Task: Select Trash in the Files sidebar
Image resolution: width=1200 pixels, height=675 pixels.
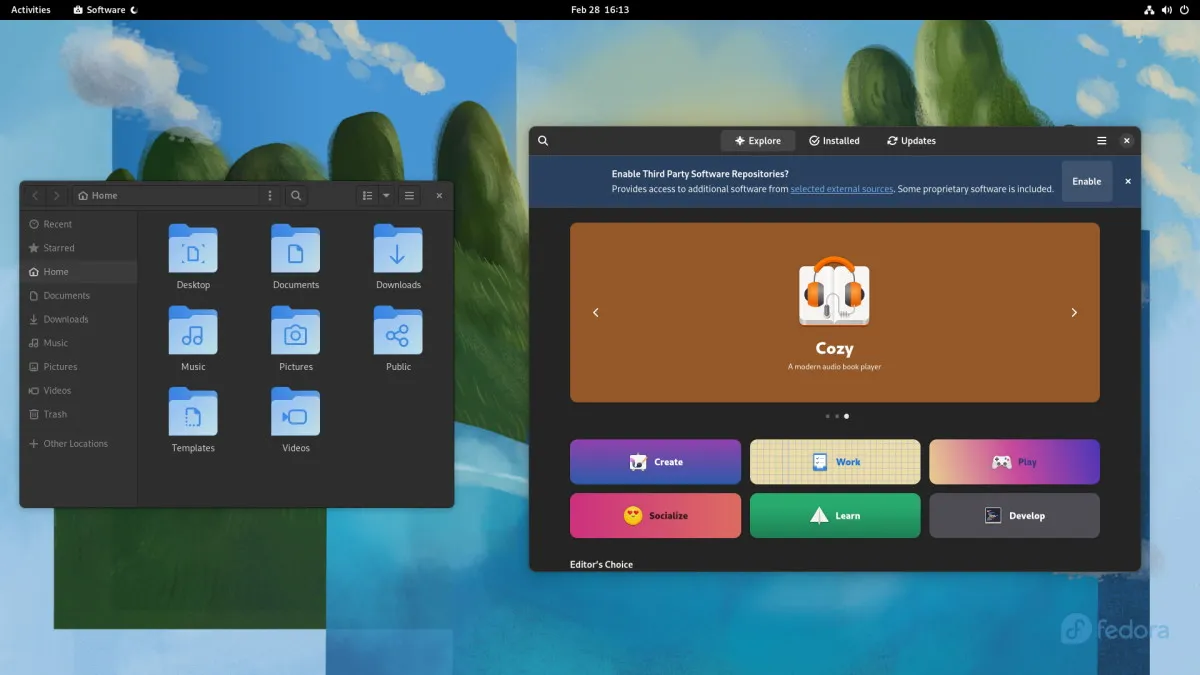Action: pyautogui.click(x=55, y=414)
